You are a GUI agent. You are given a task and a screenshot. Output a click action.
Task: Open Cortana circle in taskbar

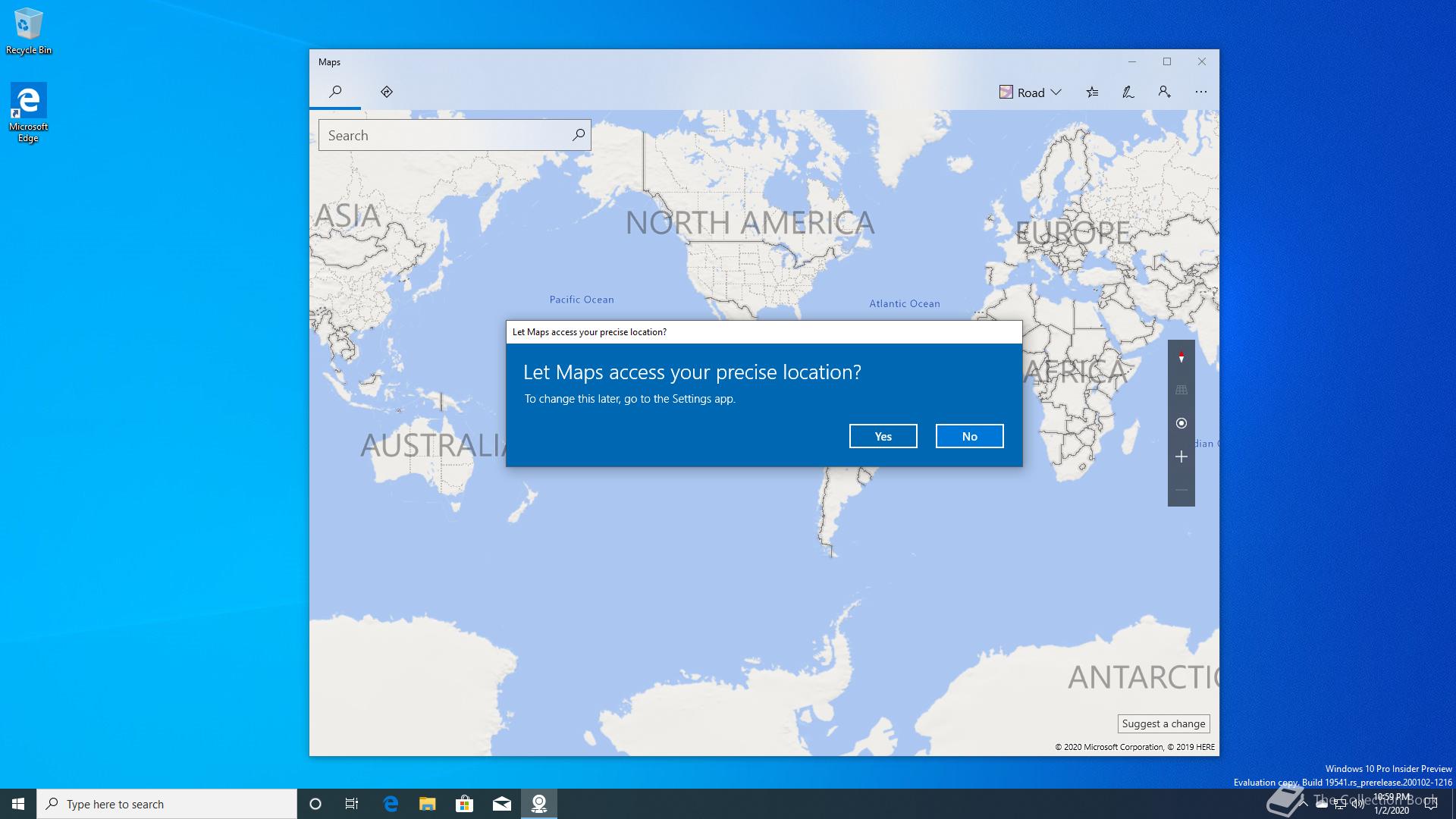[x=315, y=804]
